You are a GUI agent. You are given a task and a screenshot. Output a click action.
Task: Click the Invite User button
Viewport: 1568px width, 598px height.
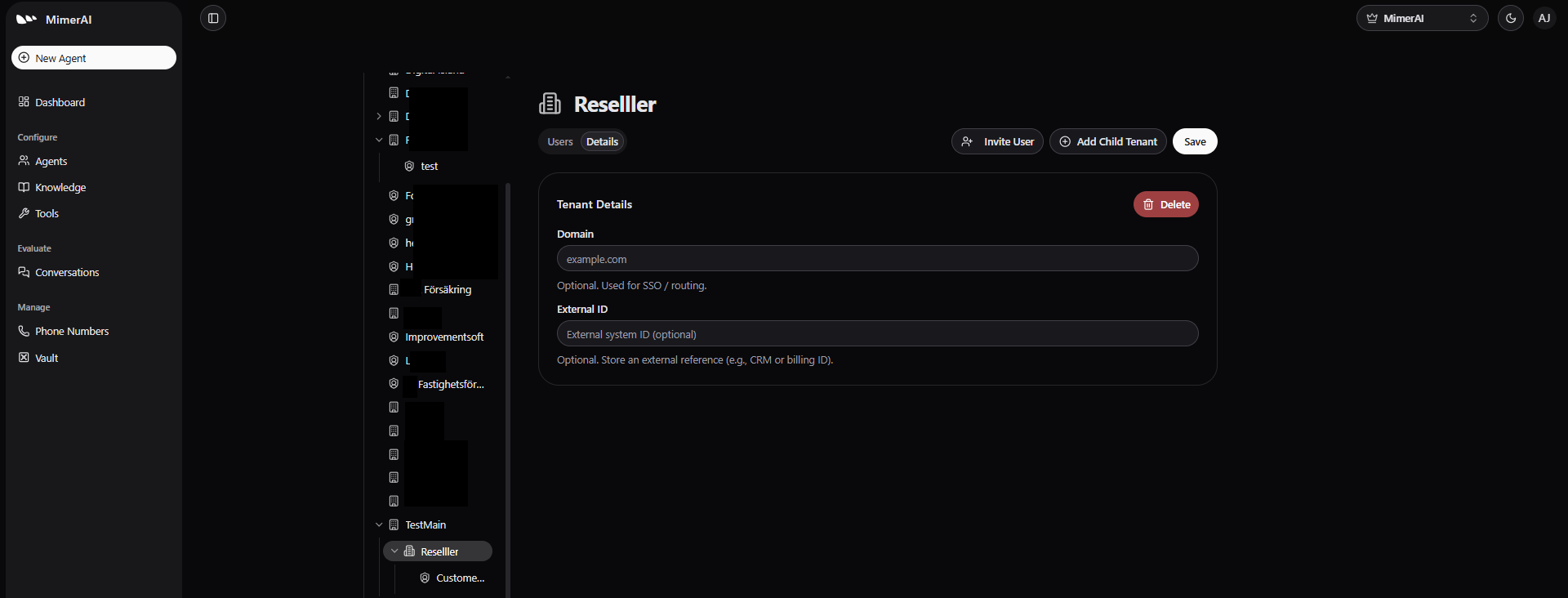(997, 141)
